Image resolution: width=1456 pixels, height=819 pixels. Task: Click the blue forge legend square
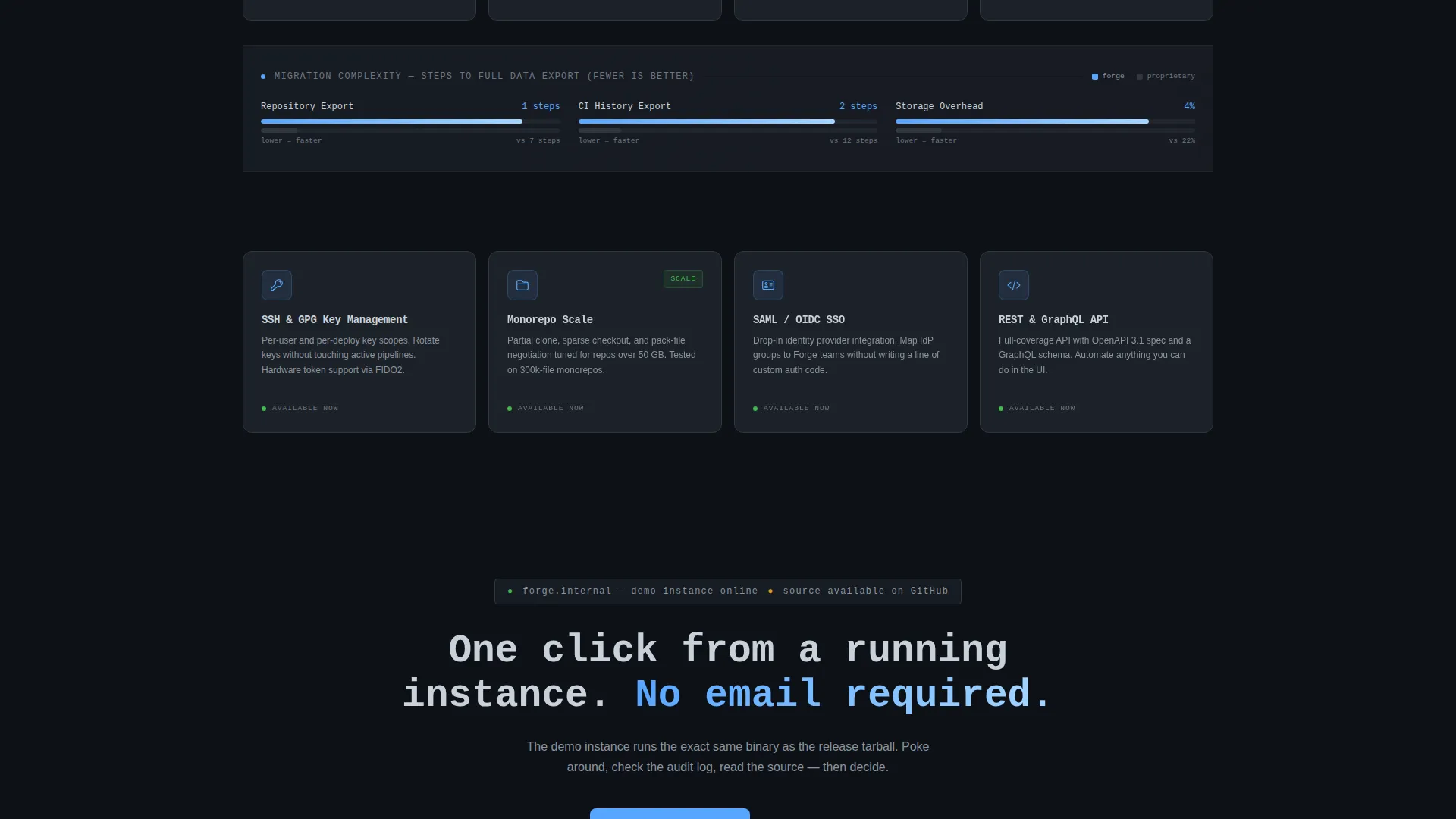[x=1095, y=77]
